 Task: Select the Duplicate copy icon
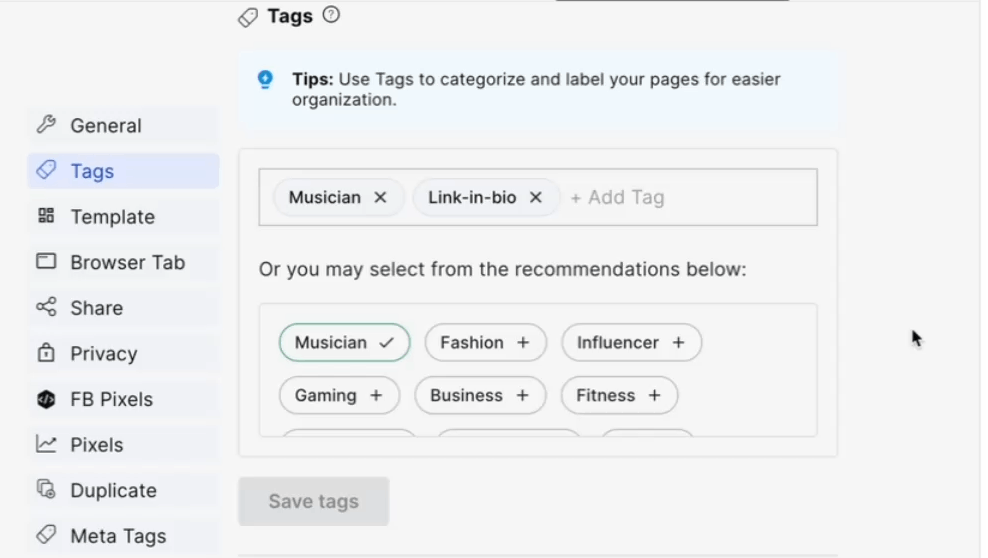point(46,489)
